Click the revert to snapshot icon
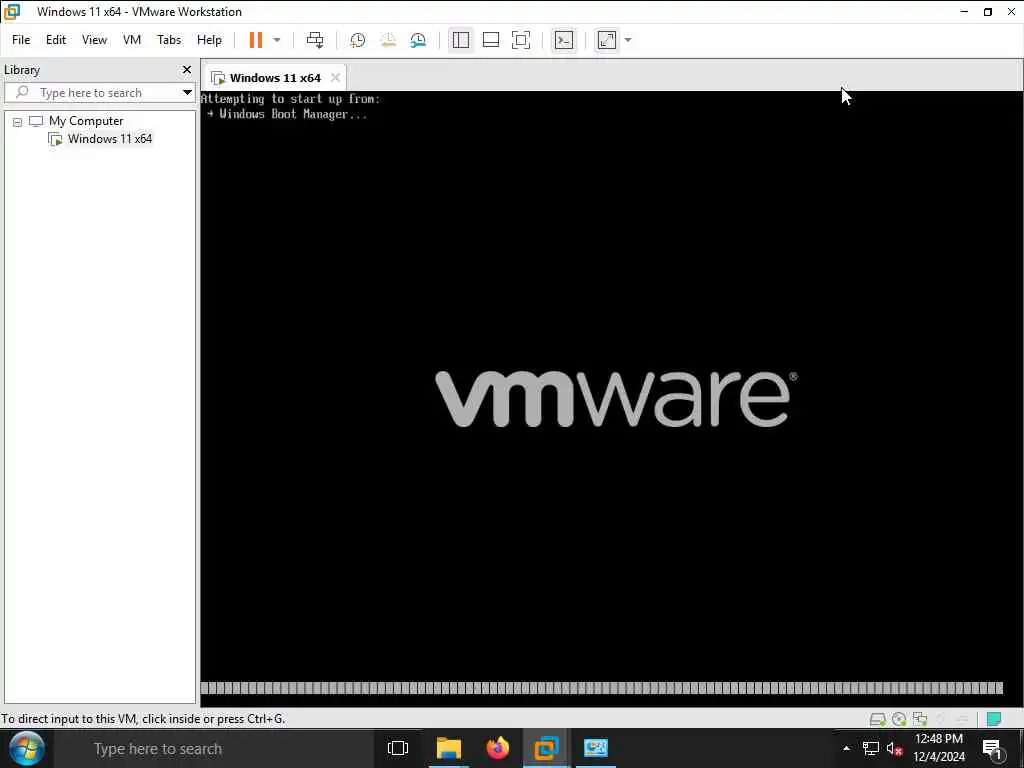The image size is (1024, 768). coord(388,40)
